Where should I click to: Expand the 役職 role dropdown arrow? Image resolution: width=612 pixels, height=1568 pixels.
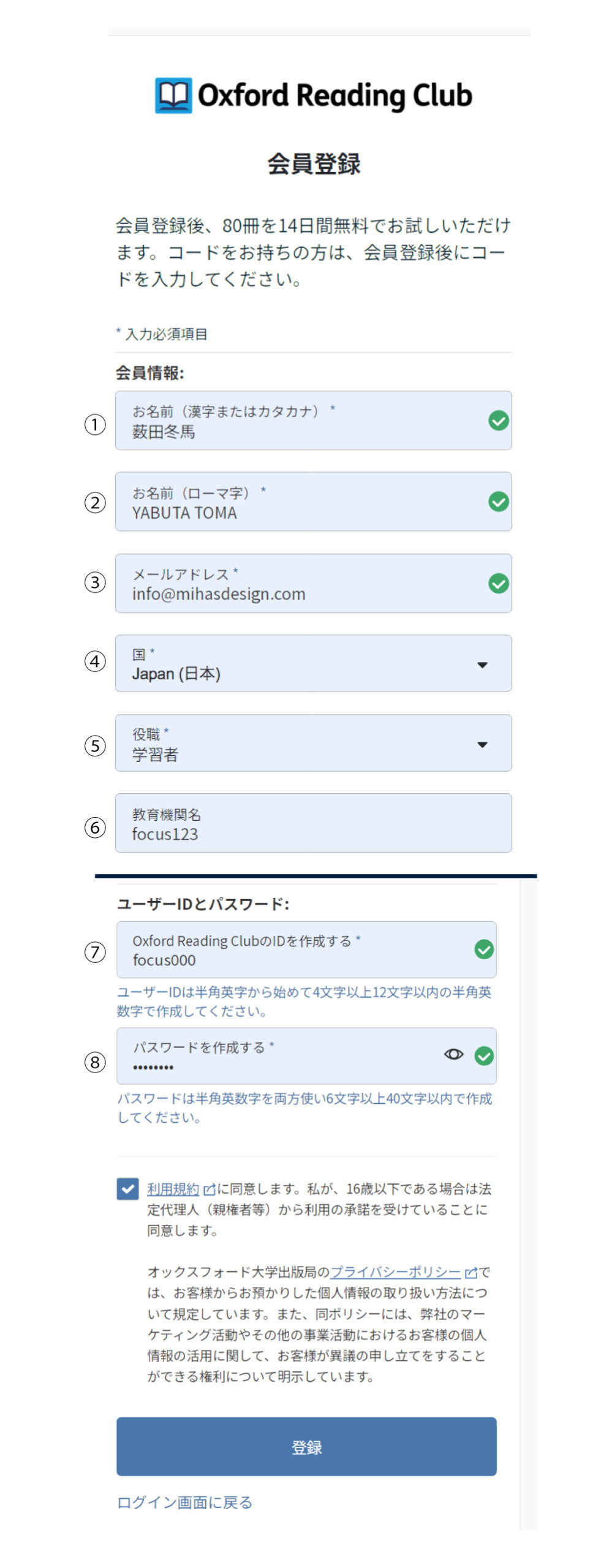(482, 745)
